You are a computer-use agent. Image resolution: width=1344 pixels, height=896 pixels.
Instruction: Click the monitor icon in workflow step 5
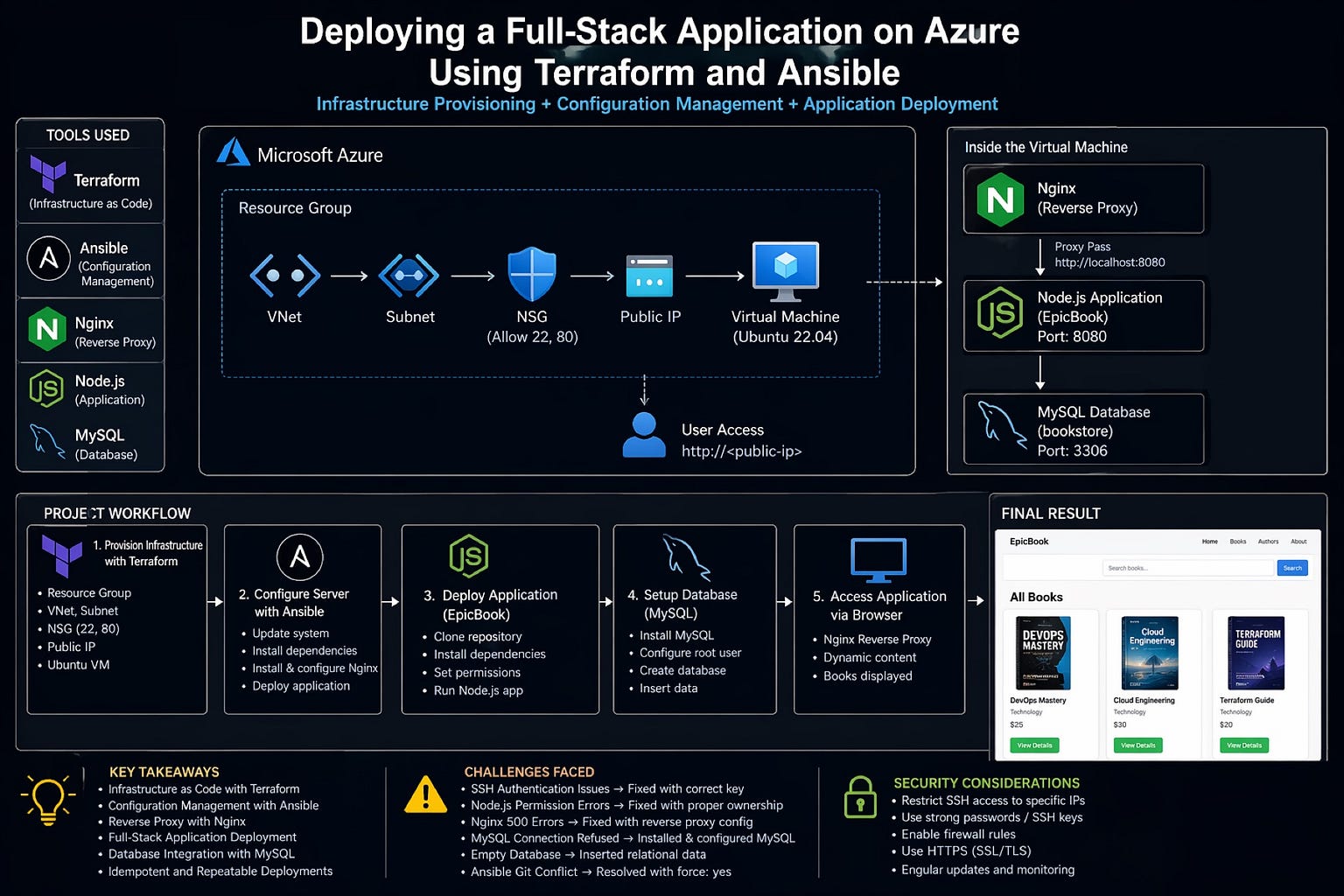[878, 560]
